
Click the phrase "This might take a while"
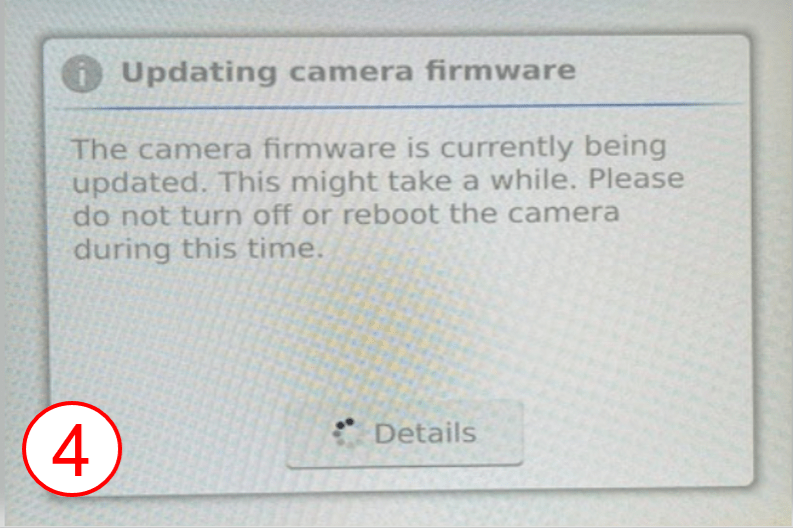point(397,181)
